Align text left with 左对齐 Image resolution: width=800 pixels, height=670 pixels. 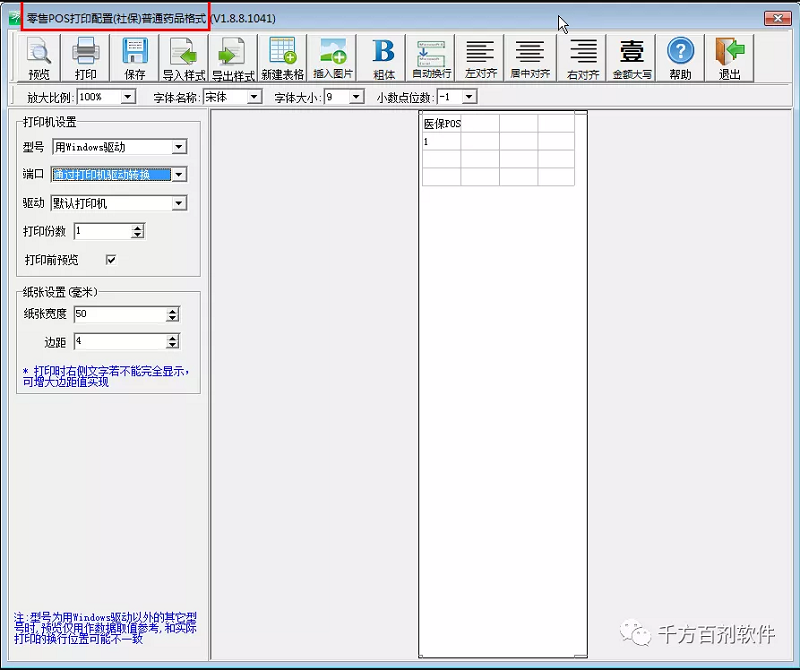[x=480, y=58]
